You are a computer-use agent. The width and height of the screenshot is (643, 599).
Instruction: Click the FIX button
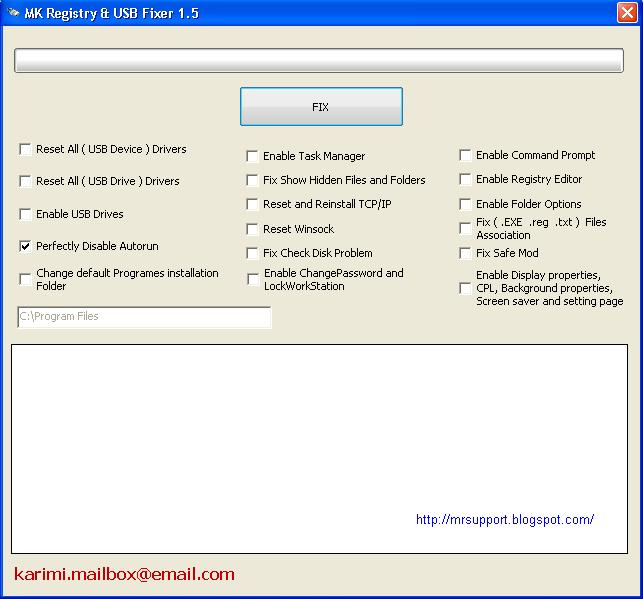pyautogui.click(x=321, y=107)
